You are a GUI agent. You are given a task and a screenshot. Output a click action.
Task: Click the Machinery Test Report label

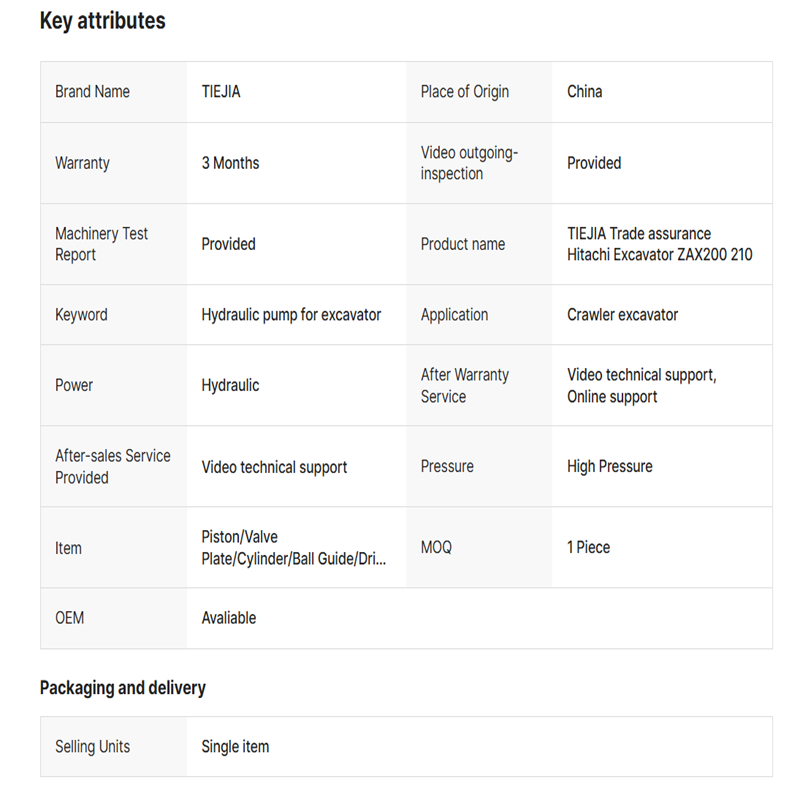click(x=101, y=244)
